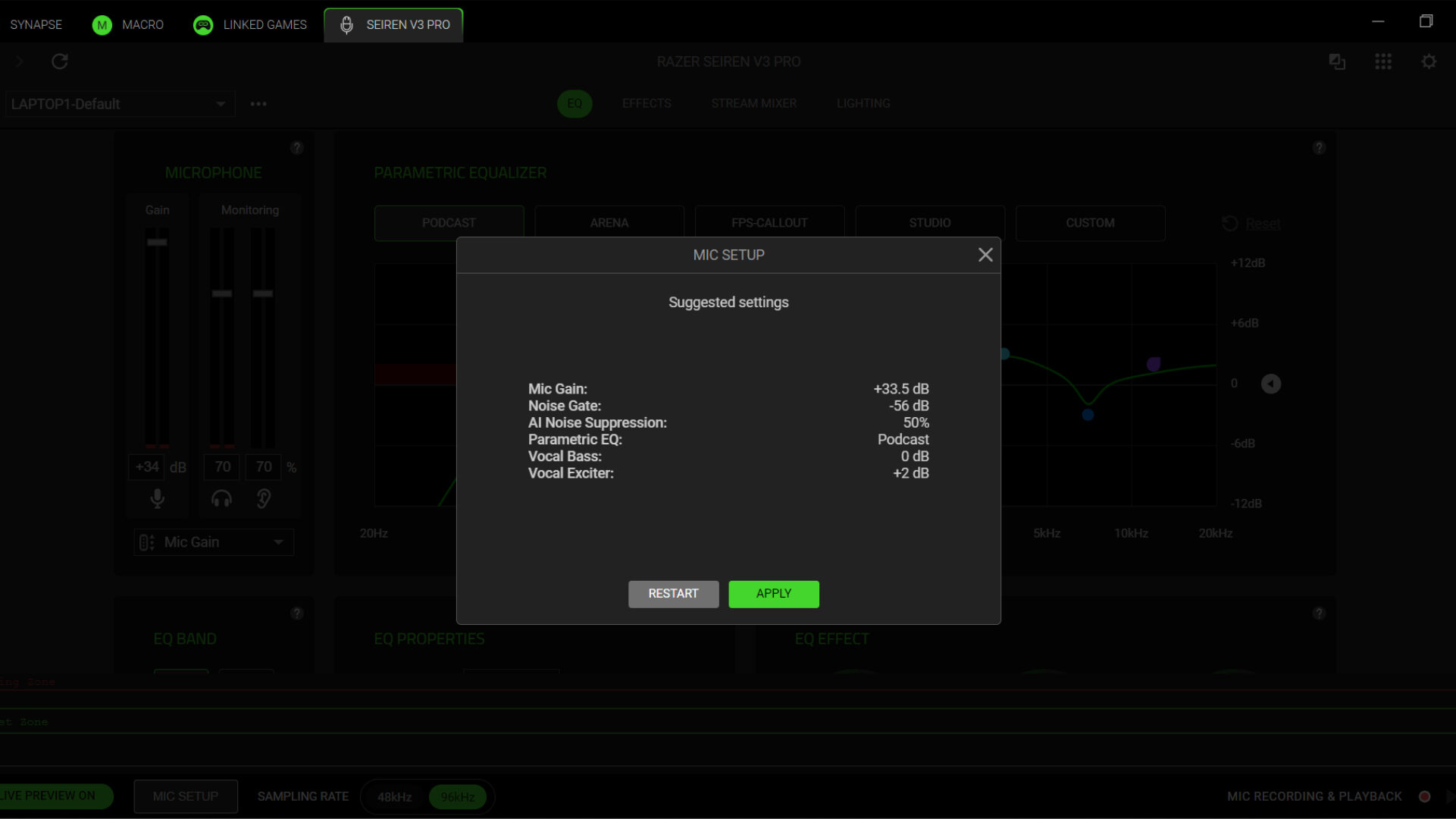The image size is (1456, 819).
Task: Open the Mic Setup button in bottom bar
Action: pos(186,796)
